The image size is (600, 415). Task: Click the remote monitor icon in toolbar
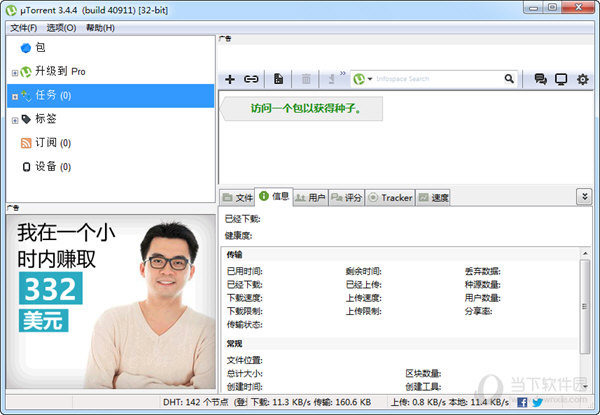[x=561, y=79]
